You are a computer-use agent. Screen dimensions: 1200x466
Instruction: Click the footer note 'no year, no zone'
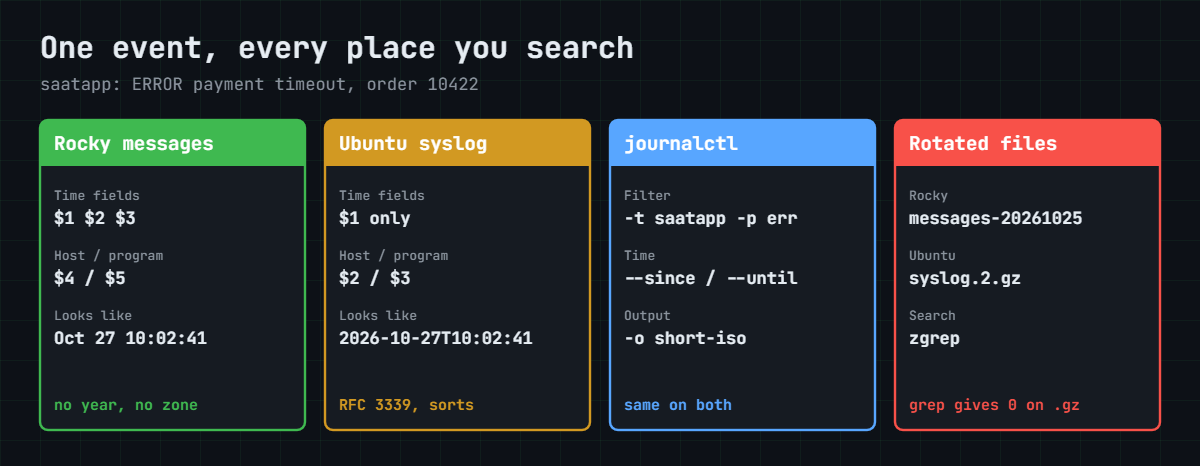pos(126,405)
